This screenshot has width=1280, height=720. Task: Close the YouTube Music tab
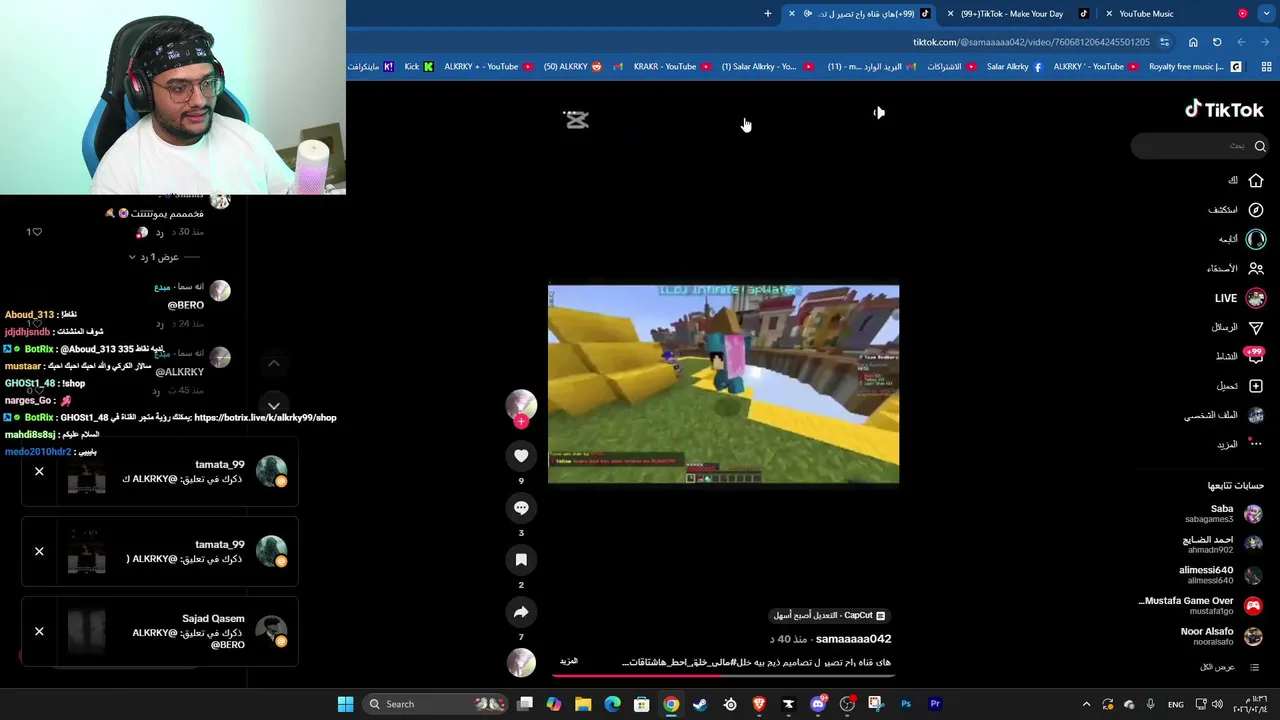point(1109,14)
